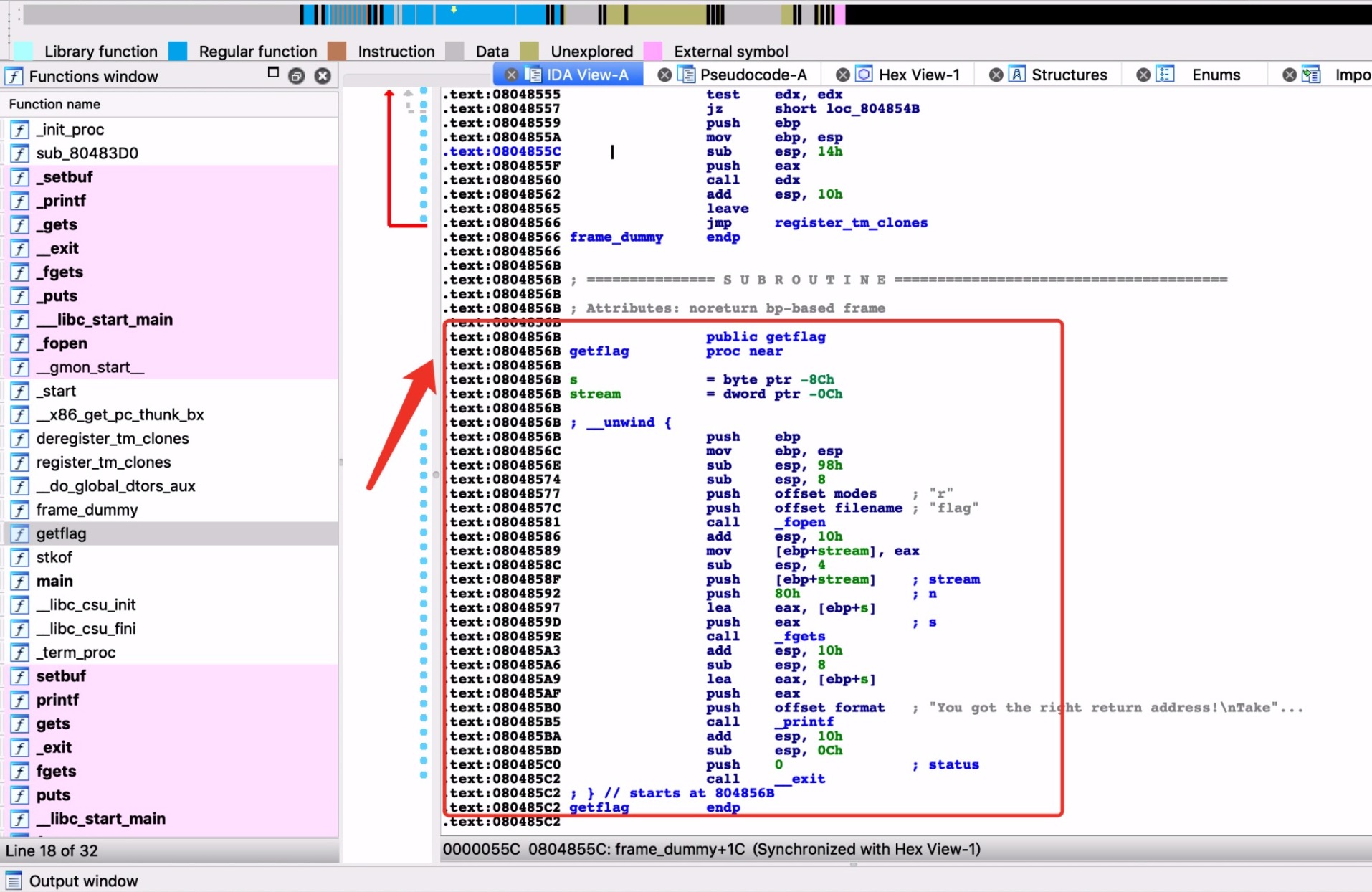The image size is (1372, 892).
Task: Click the External symbol pink color swatch
Action: point(652,51)
